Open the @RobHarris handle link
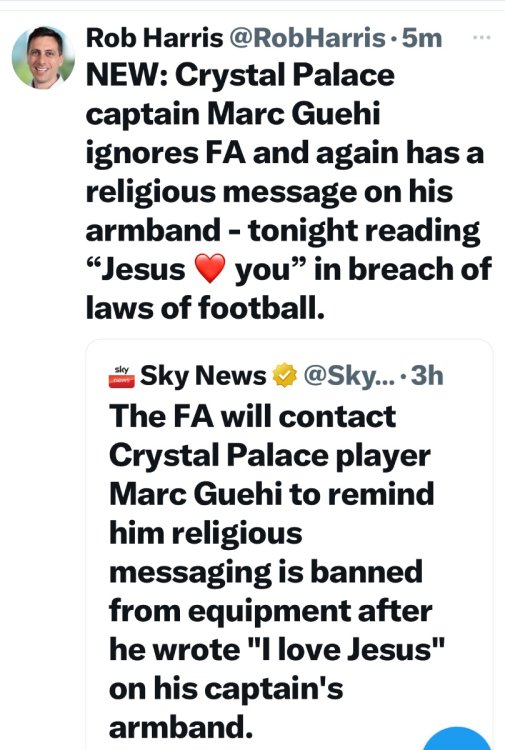Screen dimensions: 505x750 307,38
